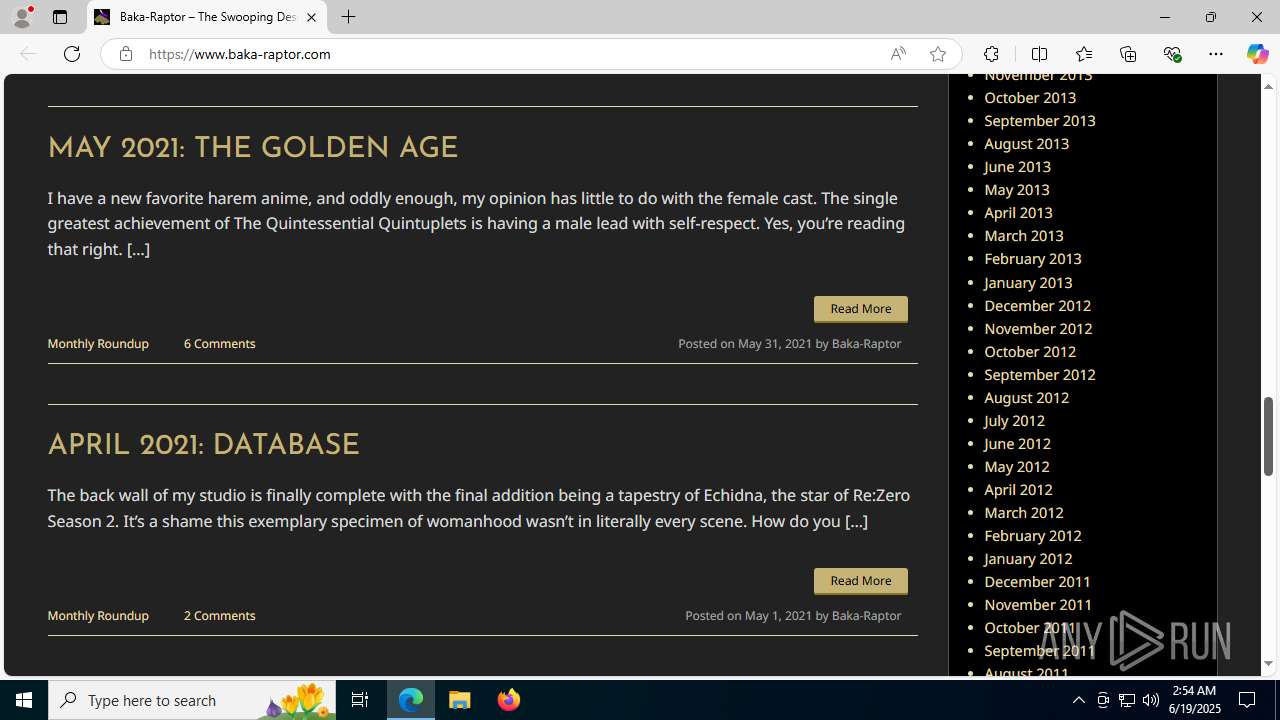Open January 2012 archive
The height and width of the screenshot is (720, 1280).
pos(1028,558)
